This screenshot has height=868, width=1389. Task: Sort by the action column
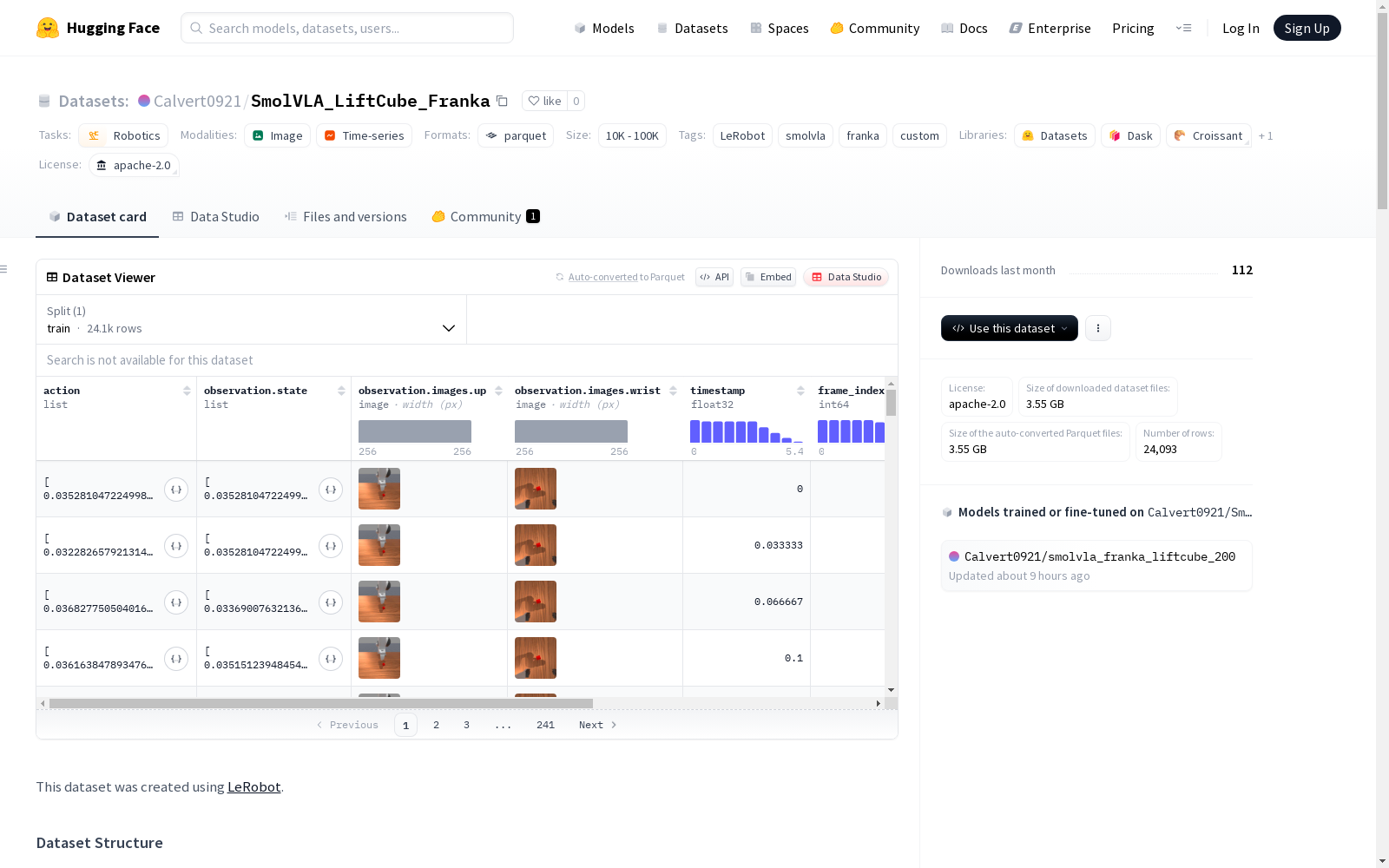click(187, 391)
